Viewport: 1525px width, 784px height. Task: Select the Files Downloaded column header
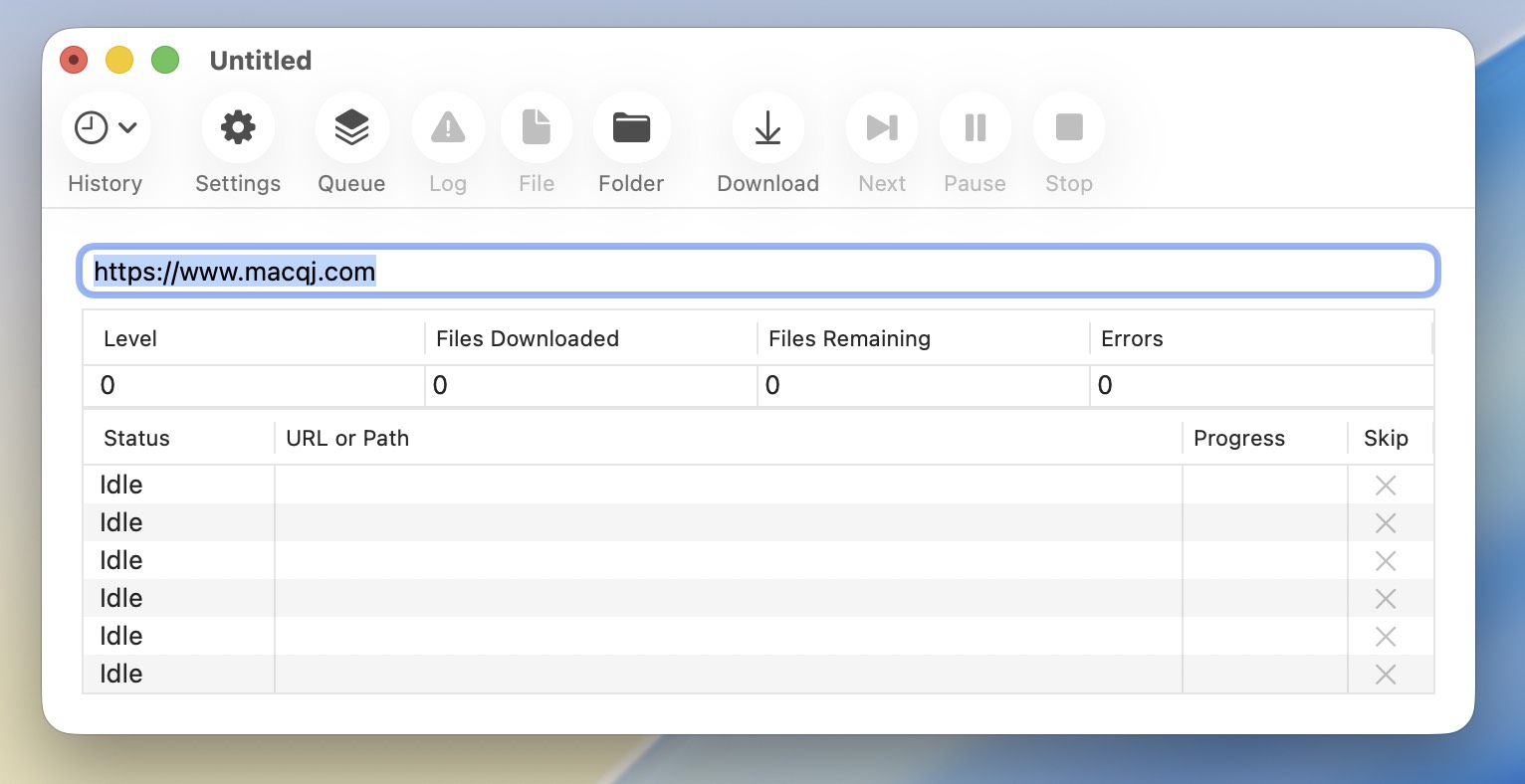(528, 339)
